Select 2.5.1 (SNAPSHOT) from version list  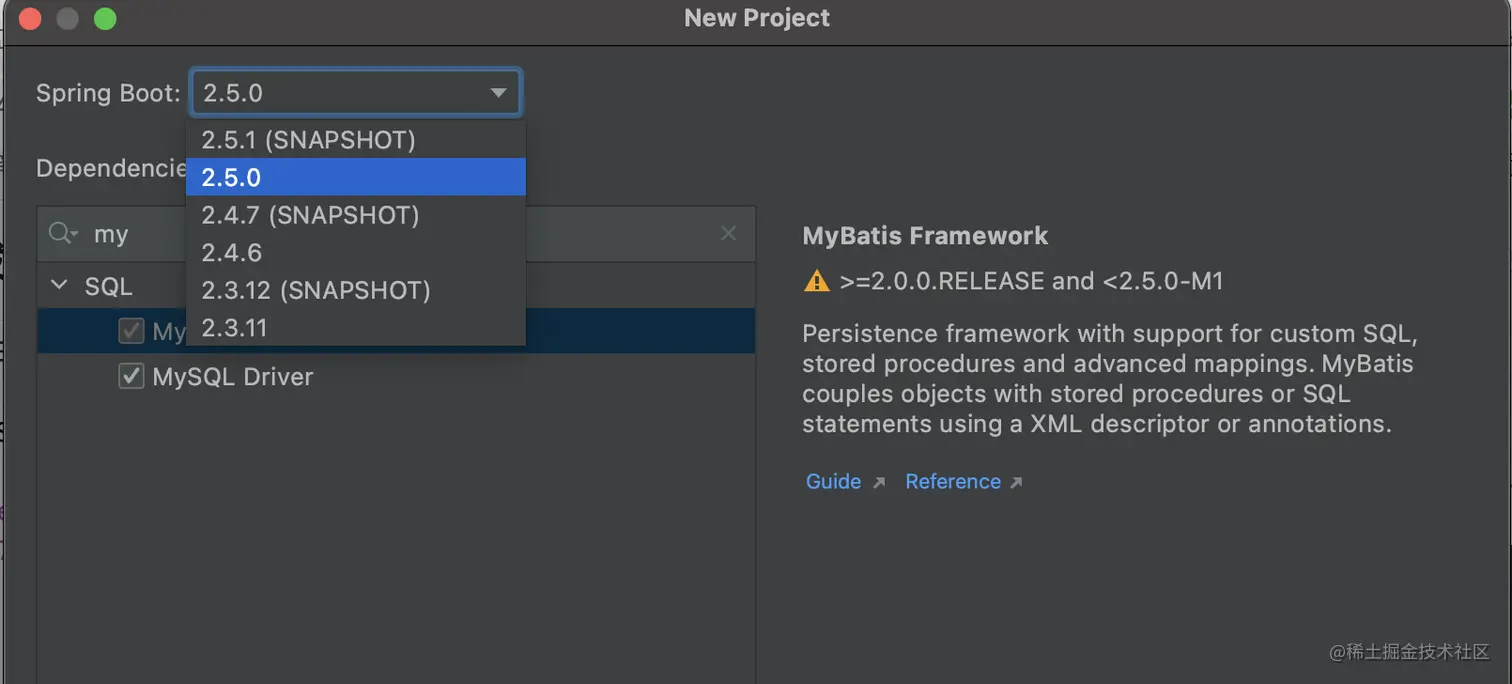click(308, 140)
